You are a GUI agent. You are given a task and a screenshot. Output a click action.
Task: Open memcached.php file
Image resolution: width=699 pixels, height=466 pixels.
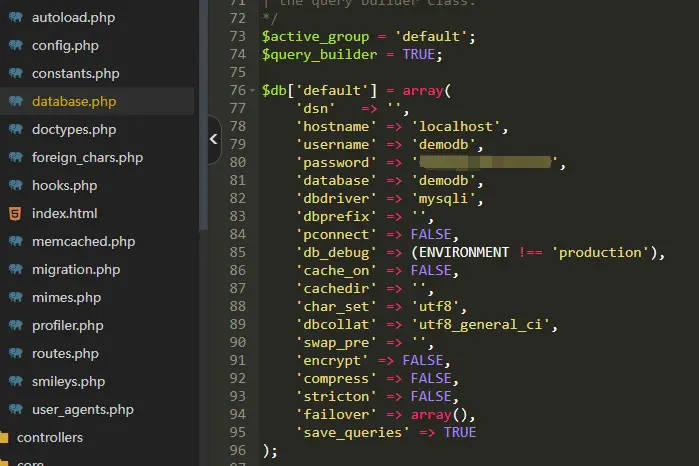coord(83,242)
